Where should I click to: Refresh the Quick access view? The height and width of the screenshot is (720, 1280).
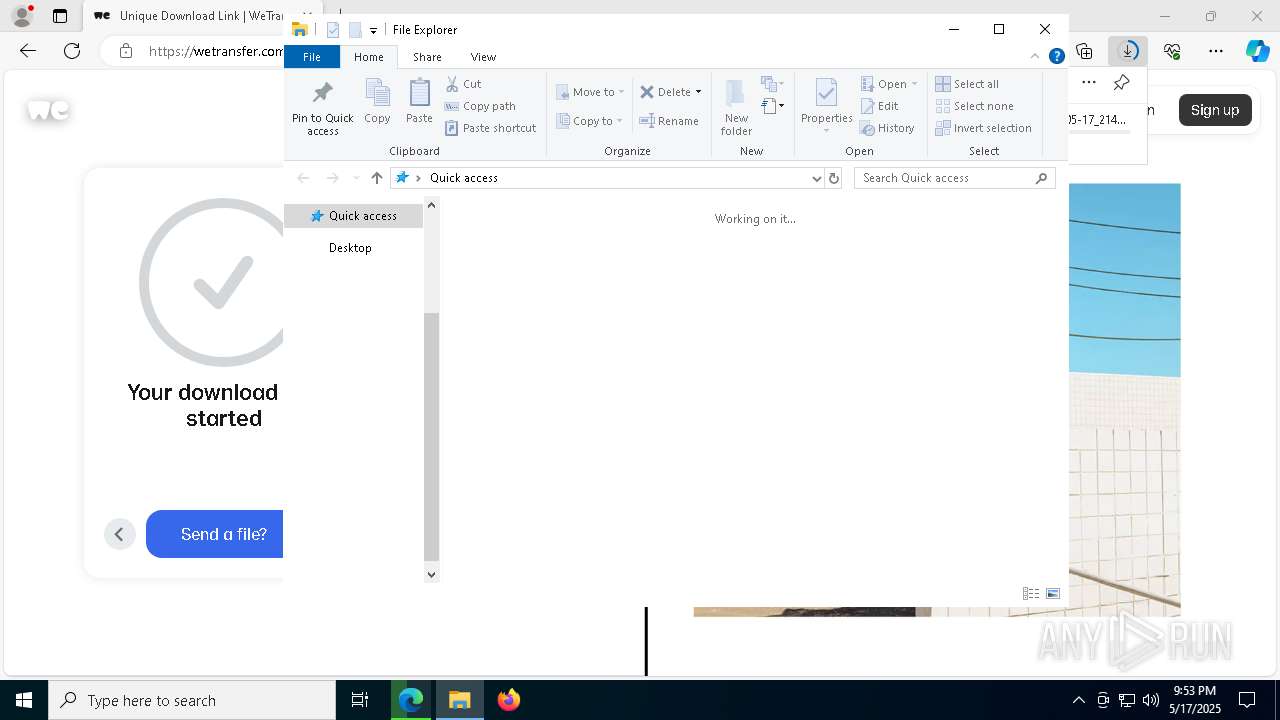pos(834,178)
